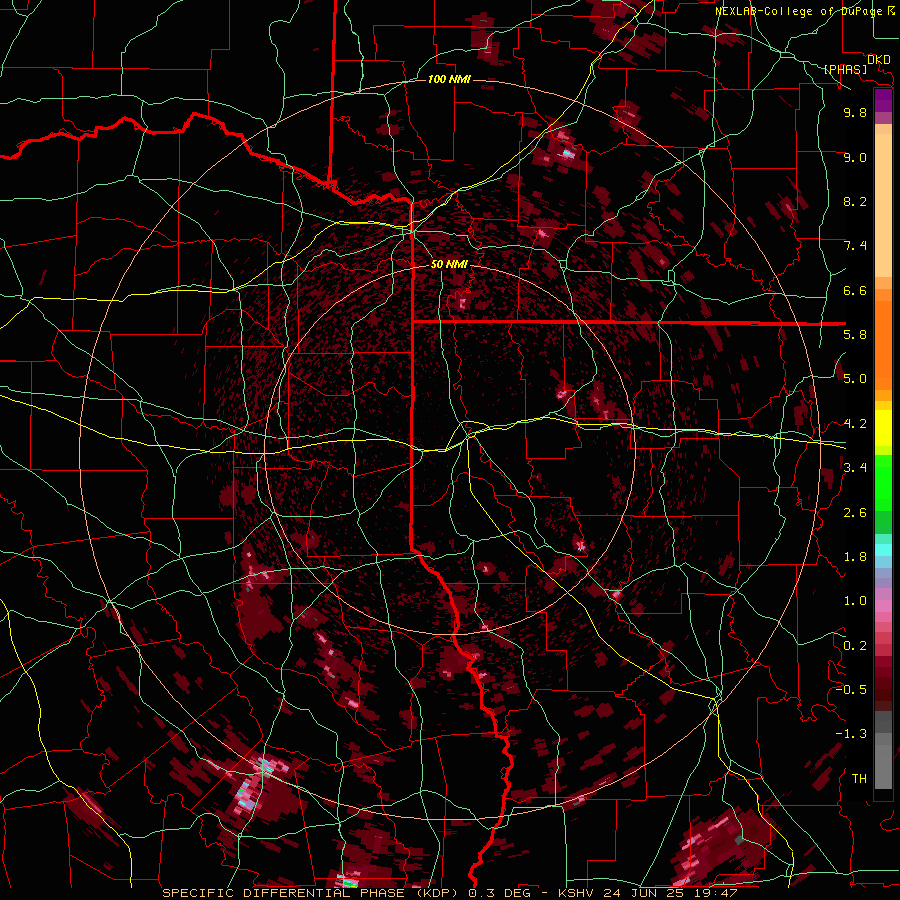
Task: Pick the yellow segment of color bar
Action: click(883, 428)
